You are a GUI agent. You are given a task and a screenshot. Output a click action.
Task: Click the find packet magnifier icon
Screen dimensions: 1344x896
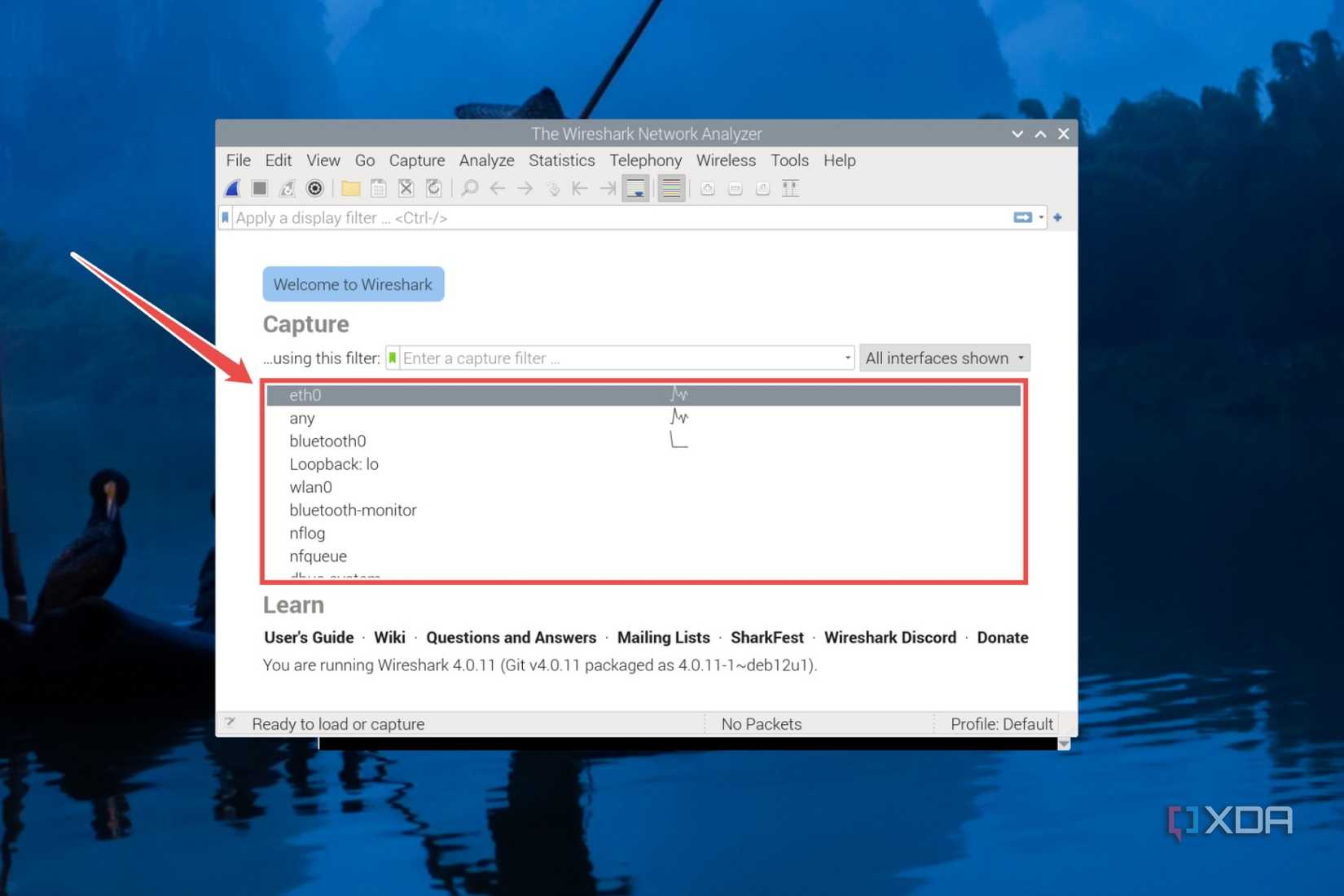[470, 189]
